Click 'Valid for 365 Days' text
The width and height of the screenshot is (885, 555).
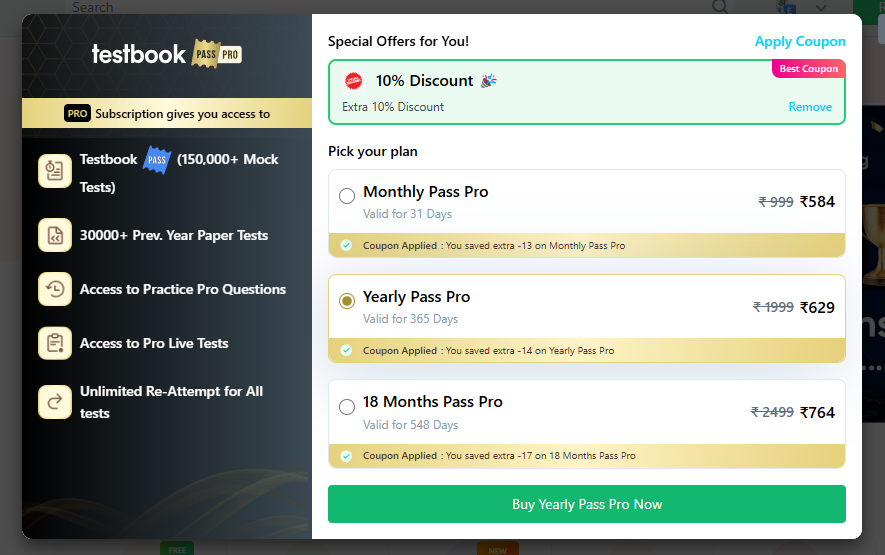pyautogui.click(x=410, y=319)
